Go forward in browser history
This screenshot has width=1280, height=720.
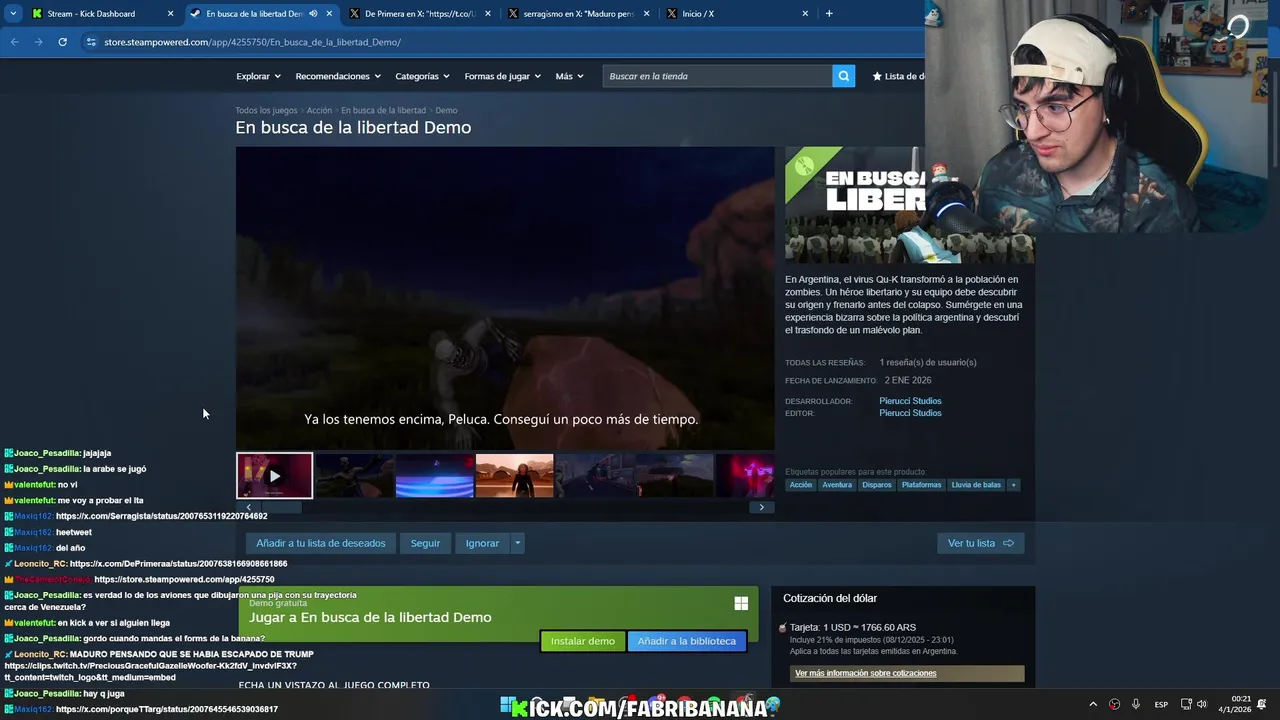pyautogui.click(x=38, y=42)
